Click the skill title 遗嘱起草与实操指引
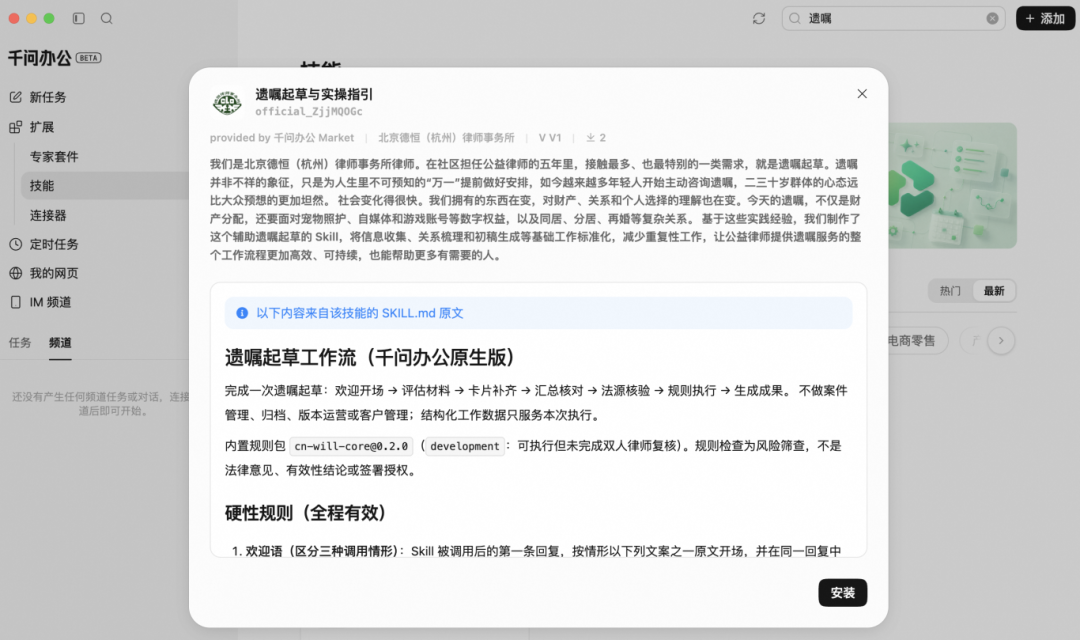This screenshot has height=640, width=1080. point(314,94)
